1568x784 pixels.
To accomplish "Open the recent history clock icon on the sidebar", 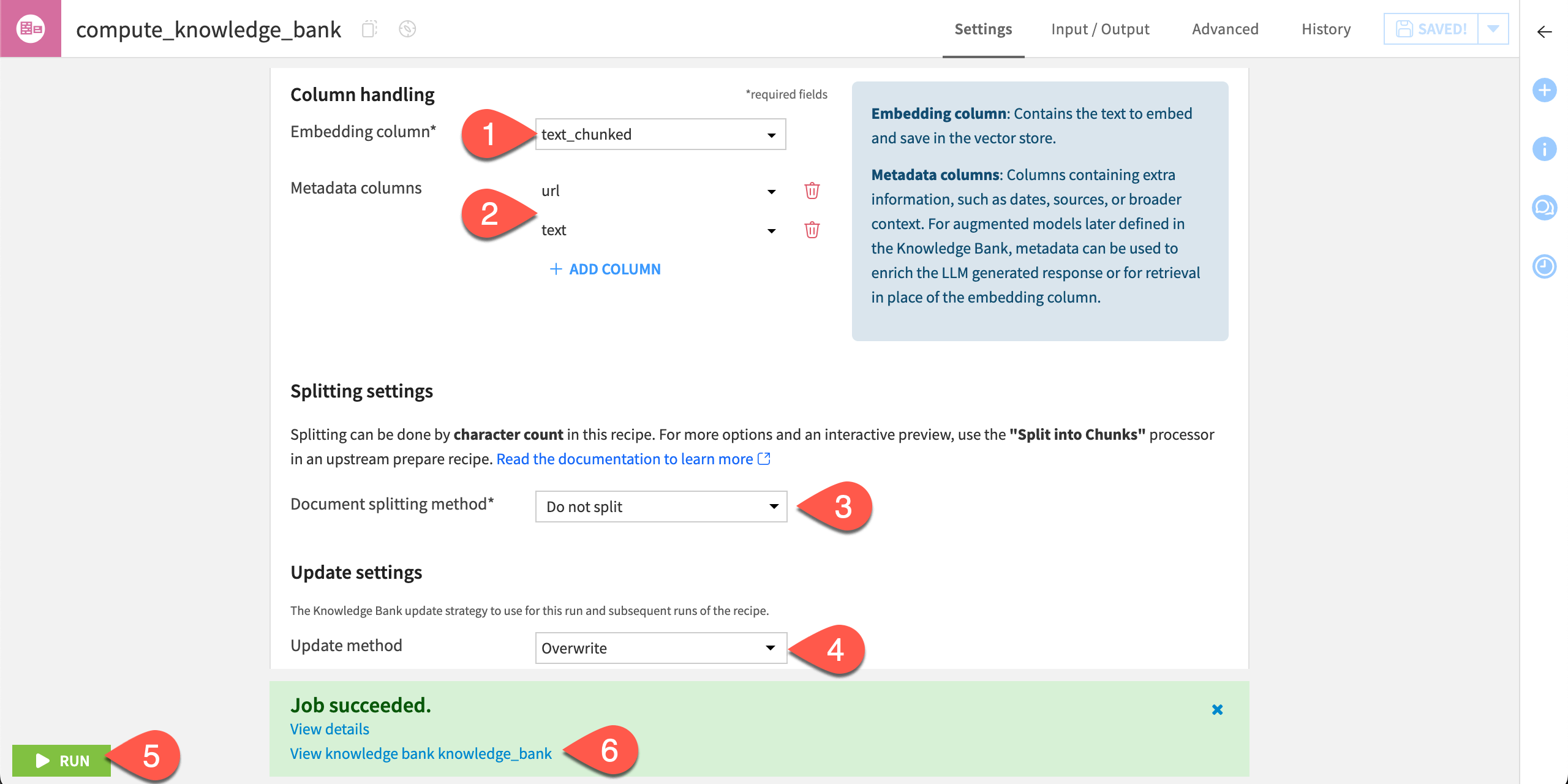I will [1545, 266].
